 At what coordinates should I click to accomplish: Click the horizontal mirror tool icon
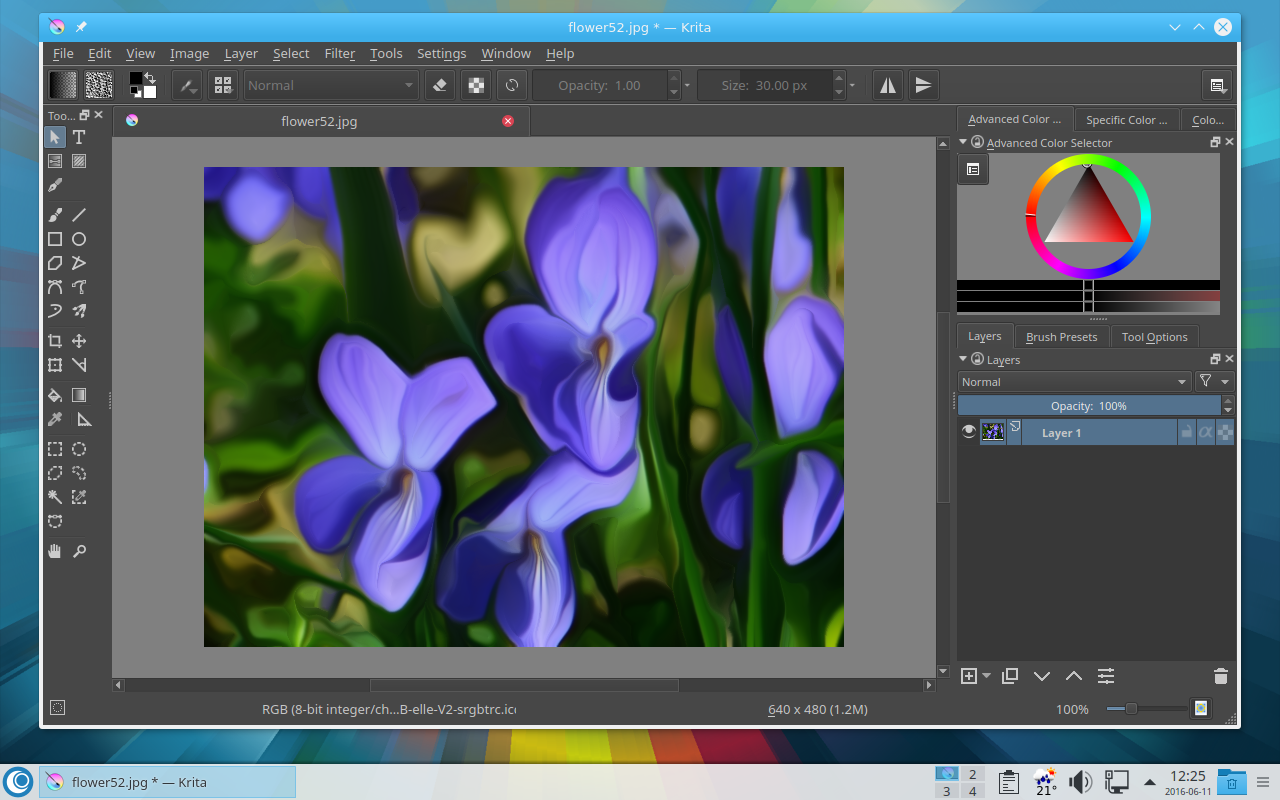(x=888, y=86)
